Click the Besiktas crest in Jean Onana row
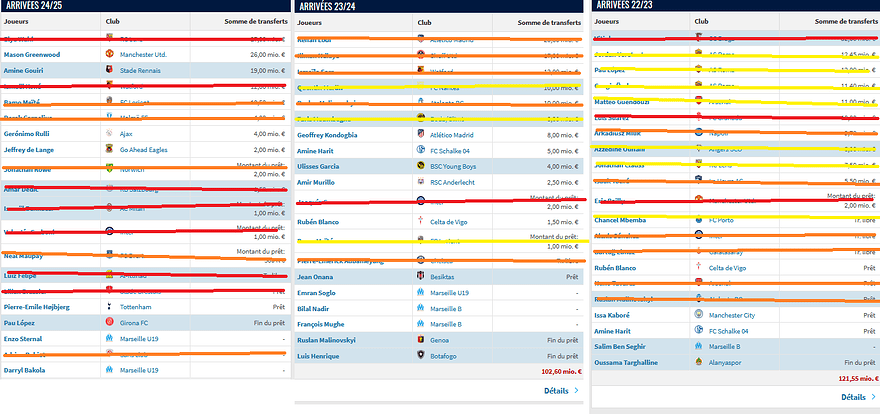This screenshot has width=880, height=414. click(421, 277)
